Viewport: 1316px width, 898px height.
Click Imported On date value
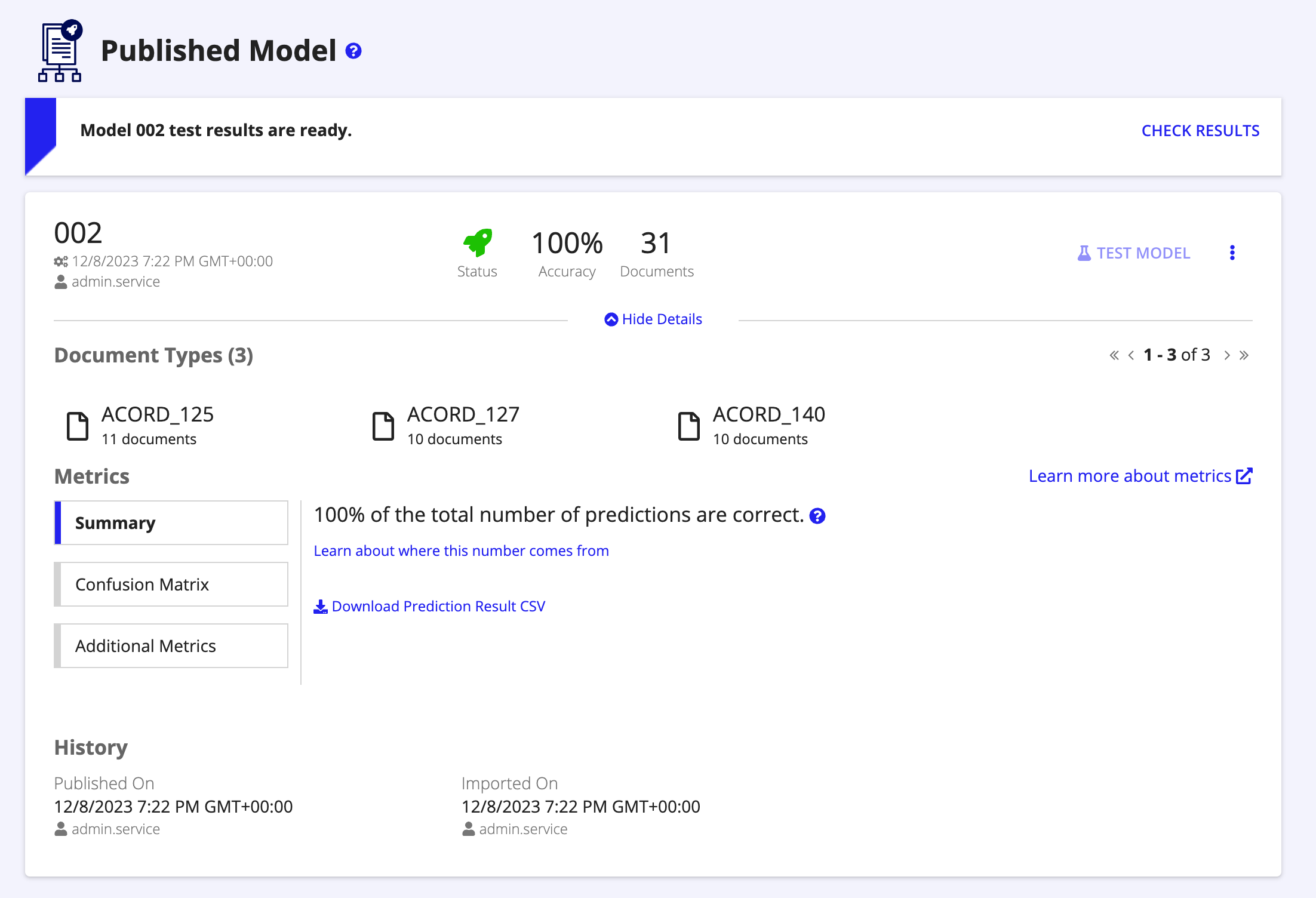581,807
